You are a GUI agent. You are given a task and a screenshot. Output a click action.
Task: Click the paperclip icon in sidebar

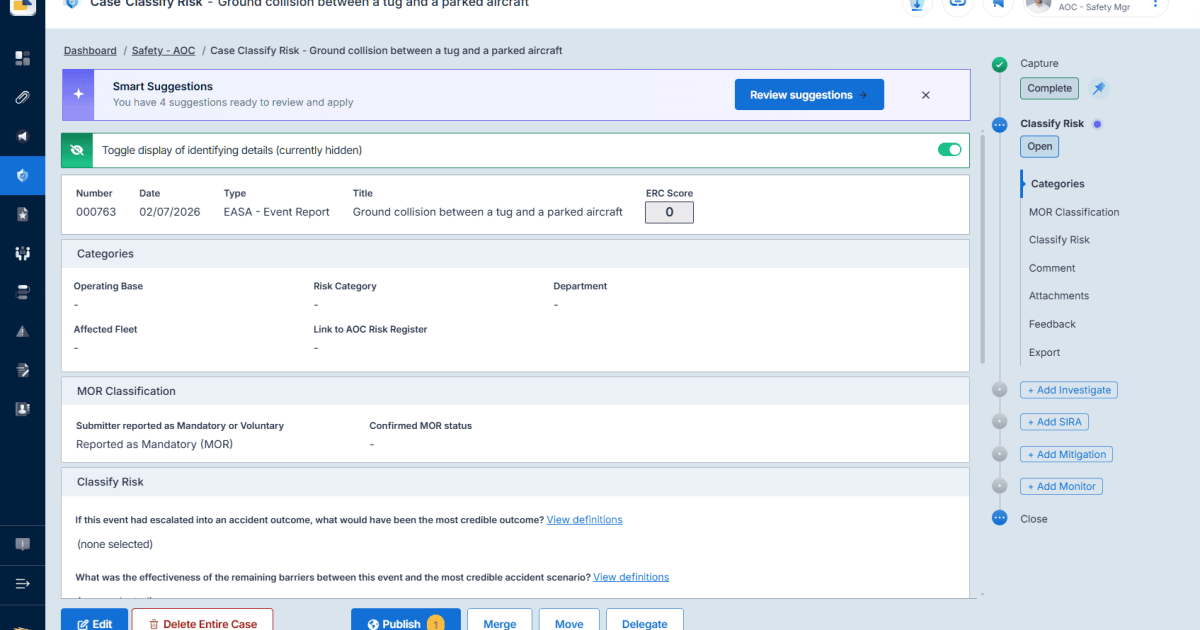[x=22, y=97]
